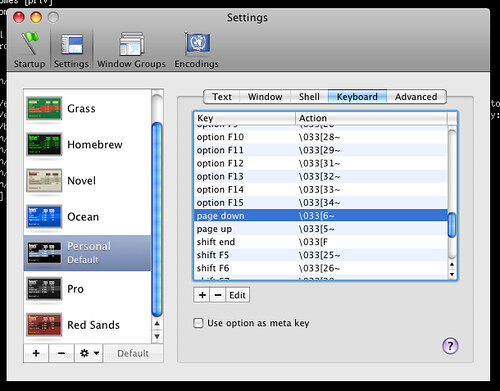500x391 pixels.
Task: Select the Ocean profile thumbnail
Action: click(x=44, y=217)
